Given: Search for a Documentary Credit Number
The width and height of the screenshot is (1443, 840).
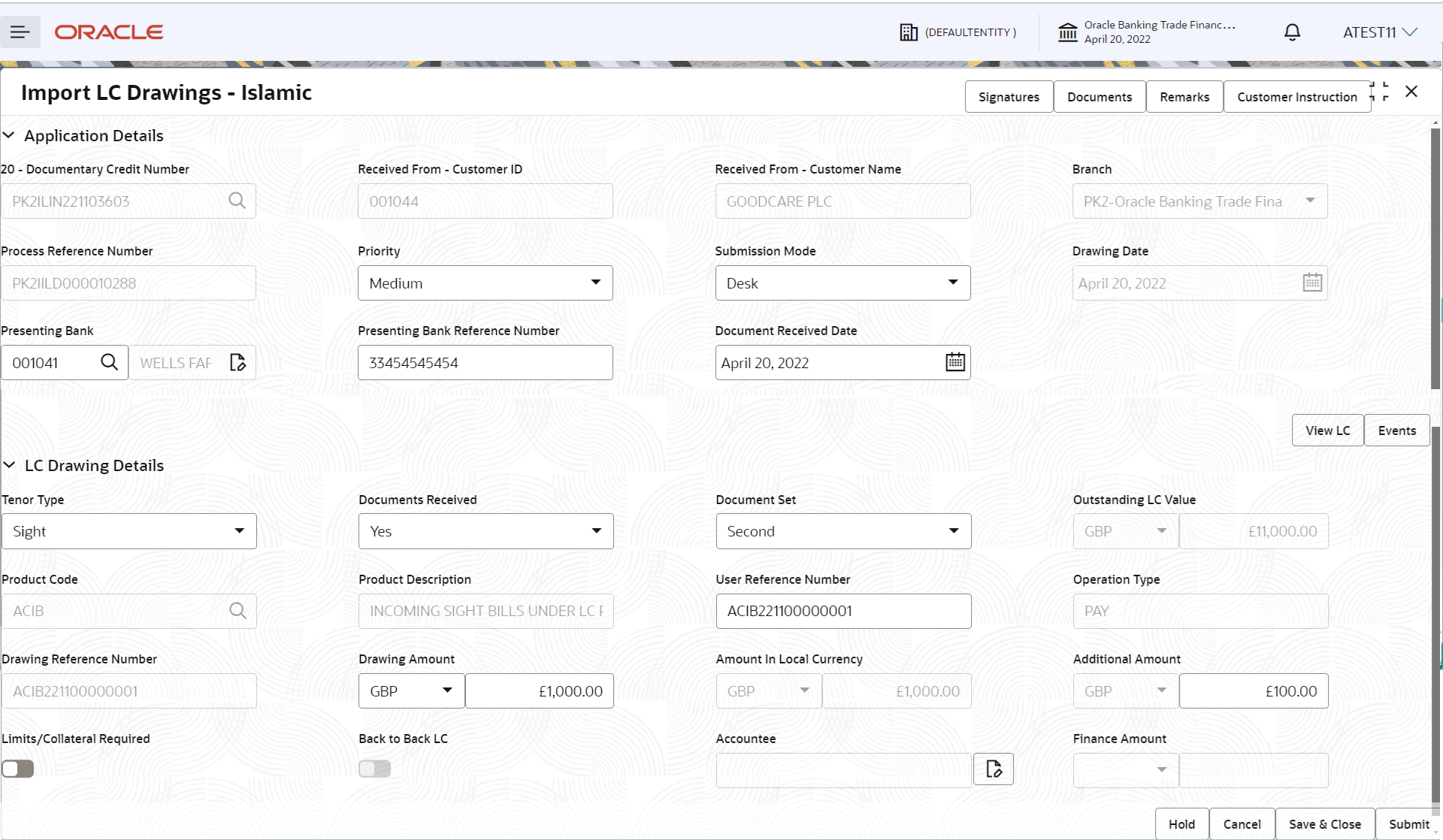Looking at the screenshot, I should click(237, 201).
